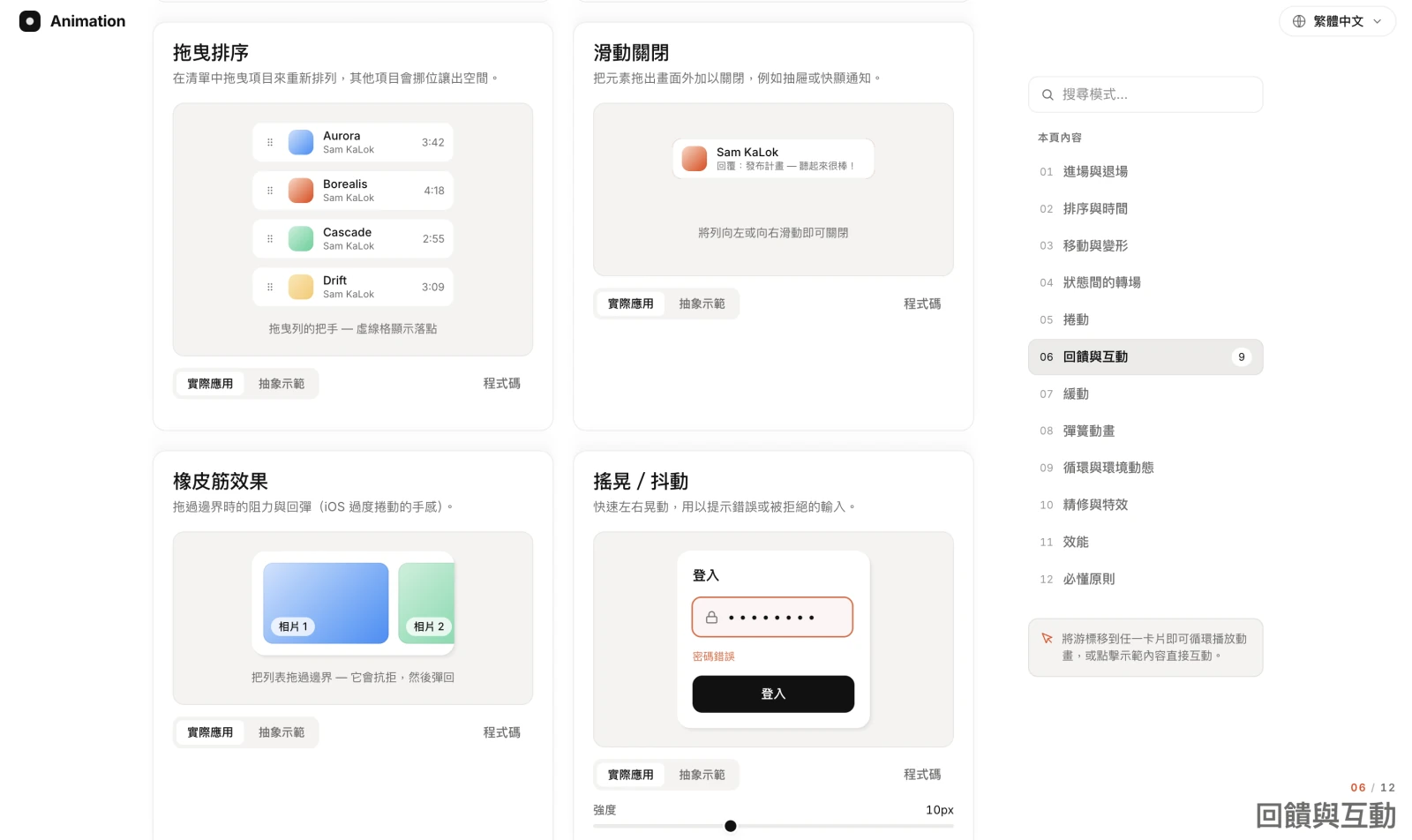This screenshot has height=840, width=1412.
Task: Go to section 08 彈簧動畫
Action: [1145, 431]
